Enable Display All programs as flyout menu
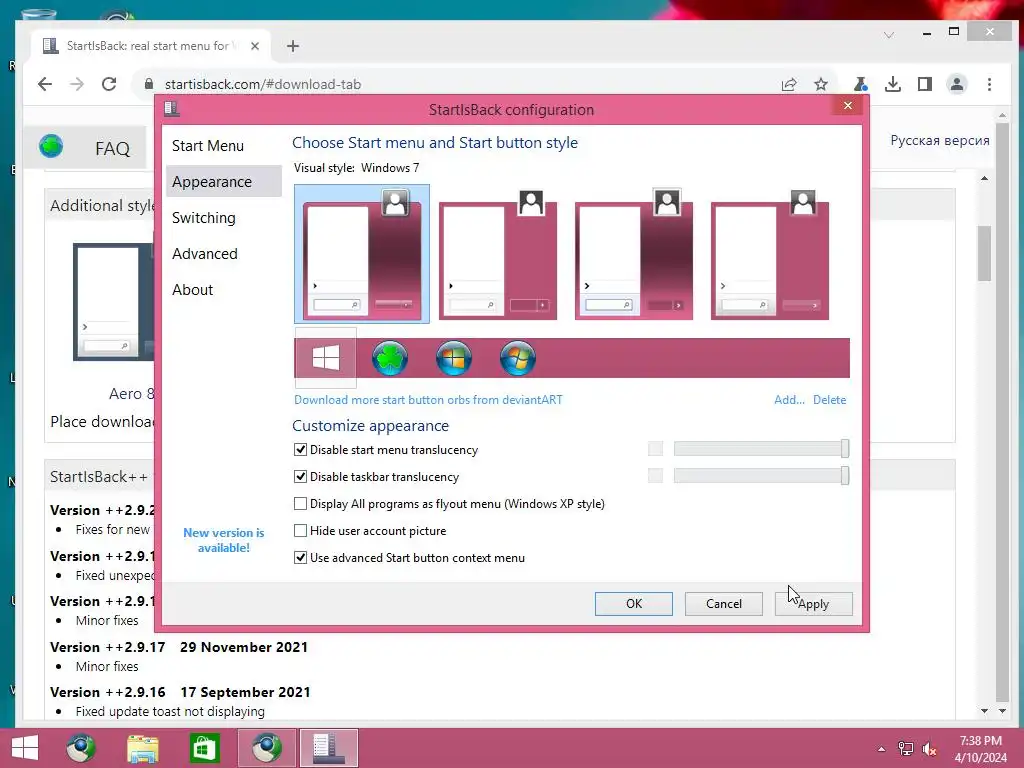The image size is (1024, 768). (x=300, y=504)
